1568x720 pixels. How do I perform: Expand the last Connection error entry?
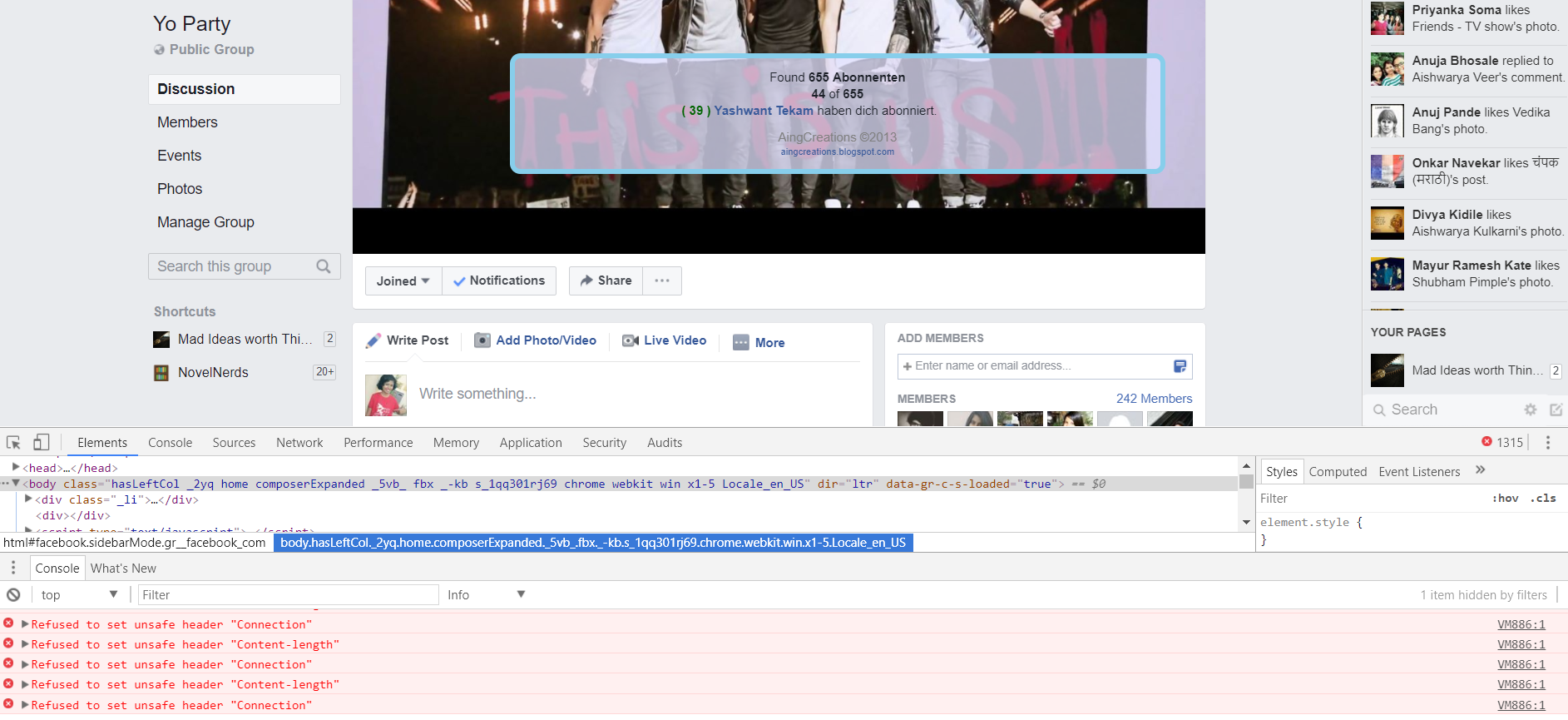coord(25,705)
